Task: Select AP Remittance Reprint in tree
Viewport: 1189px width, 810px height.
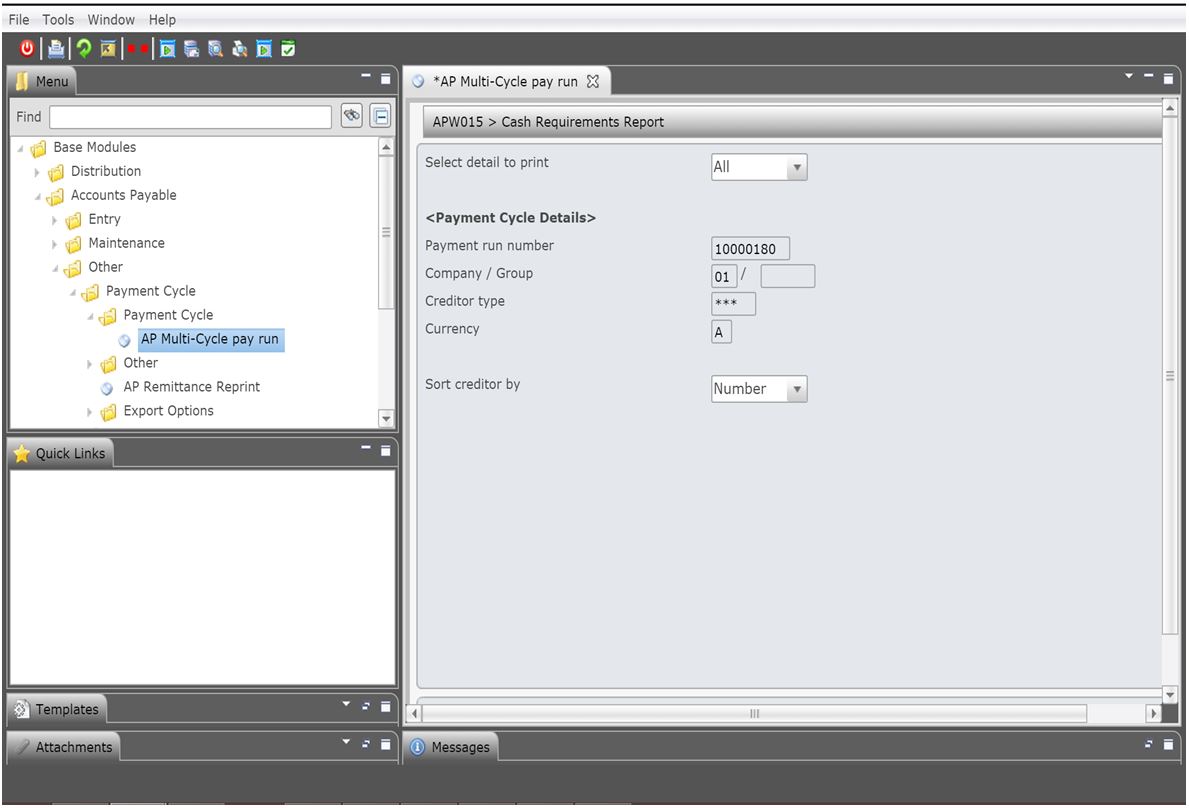Action: (191, 387)
